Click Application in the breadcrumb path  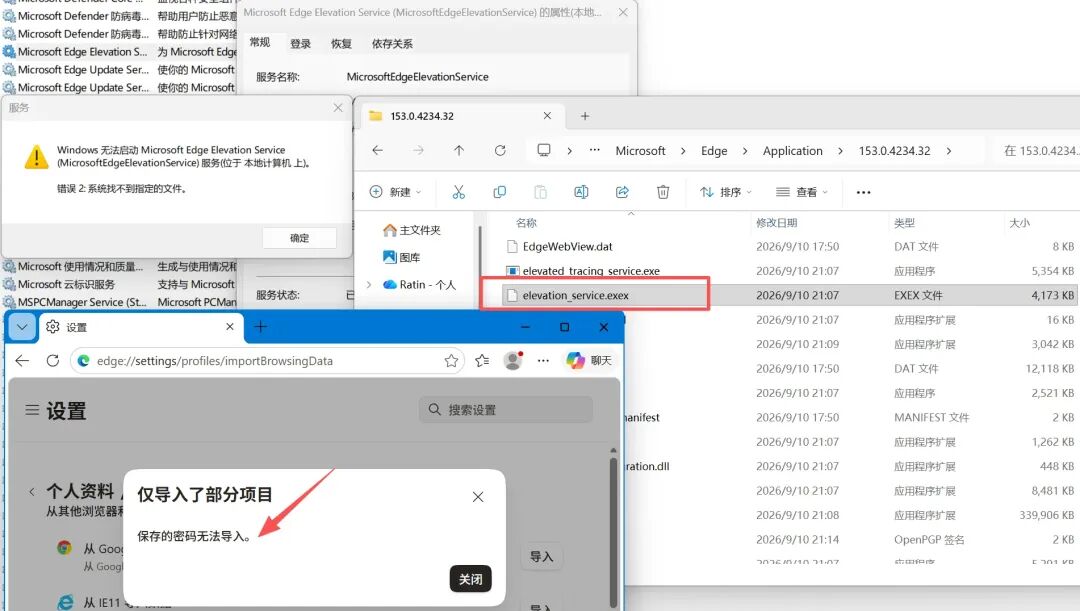click(792, 151)
